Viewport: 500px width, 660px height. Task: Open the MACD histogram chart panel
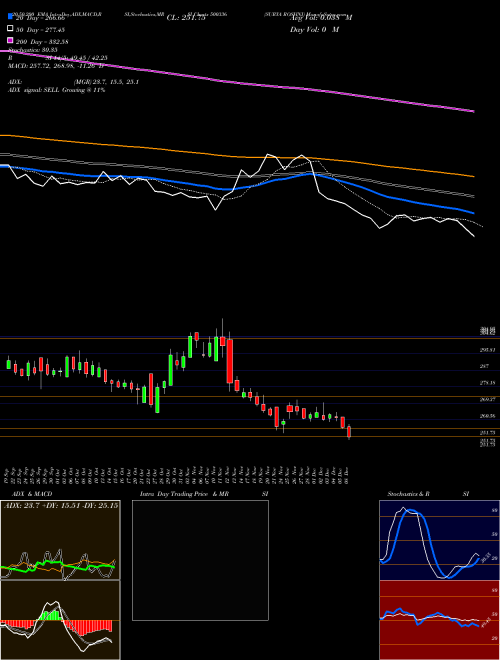tap(60, 620)
